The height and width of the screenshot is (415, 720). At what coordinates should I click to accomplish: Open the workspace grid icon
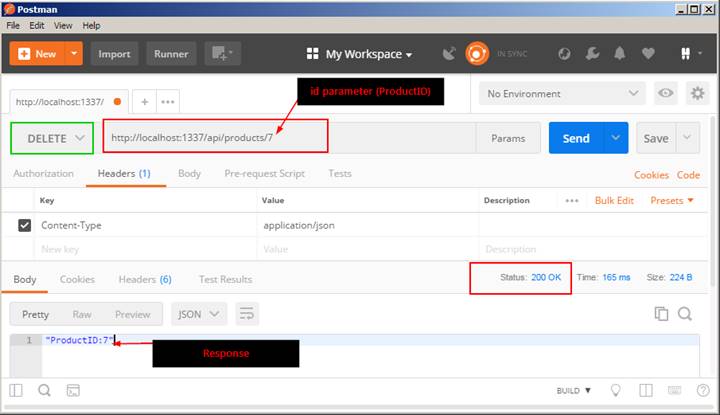pyautogui.click(x=313, y=54)
